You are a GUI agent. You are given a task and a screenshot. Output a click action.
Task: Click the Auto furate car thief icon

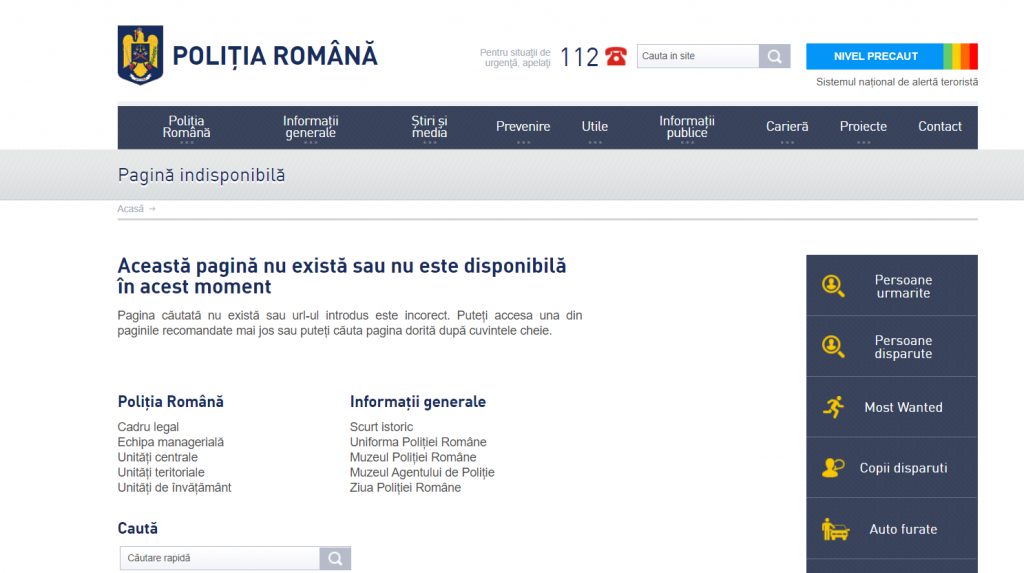pos(834,529)
